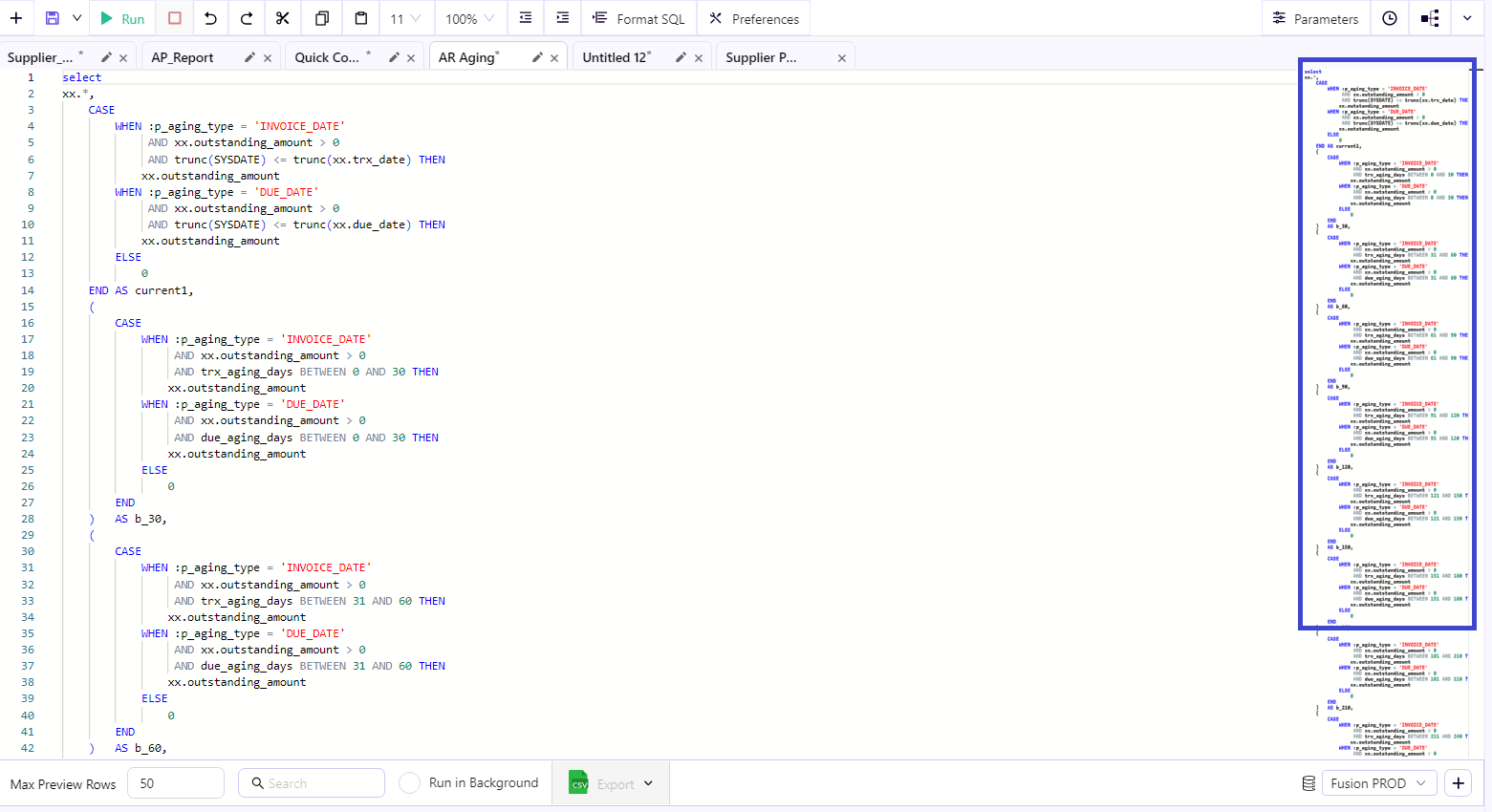Switch to the Supplier P... tab

(761, 57)
